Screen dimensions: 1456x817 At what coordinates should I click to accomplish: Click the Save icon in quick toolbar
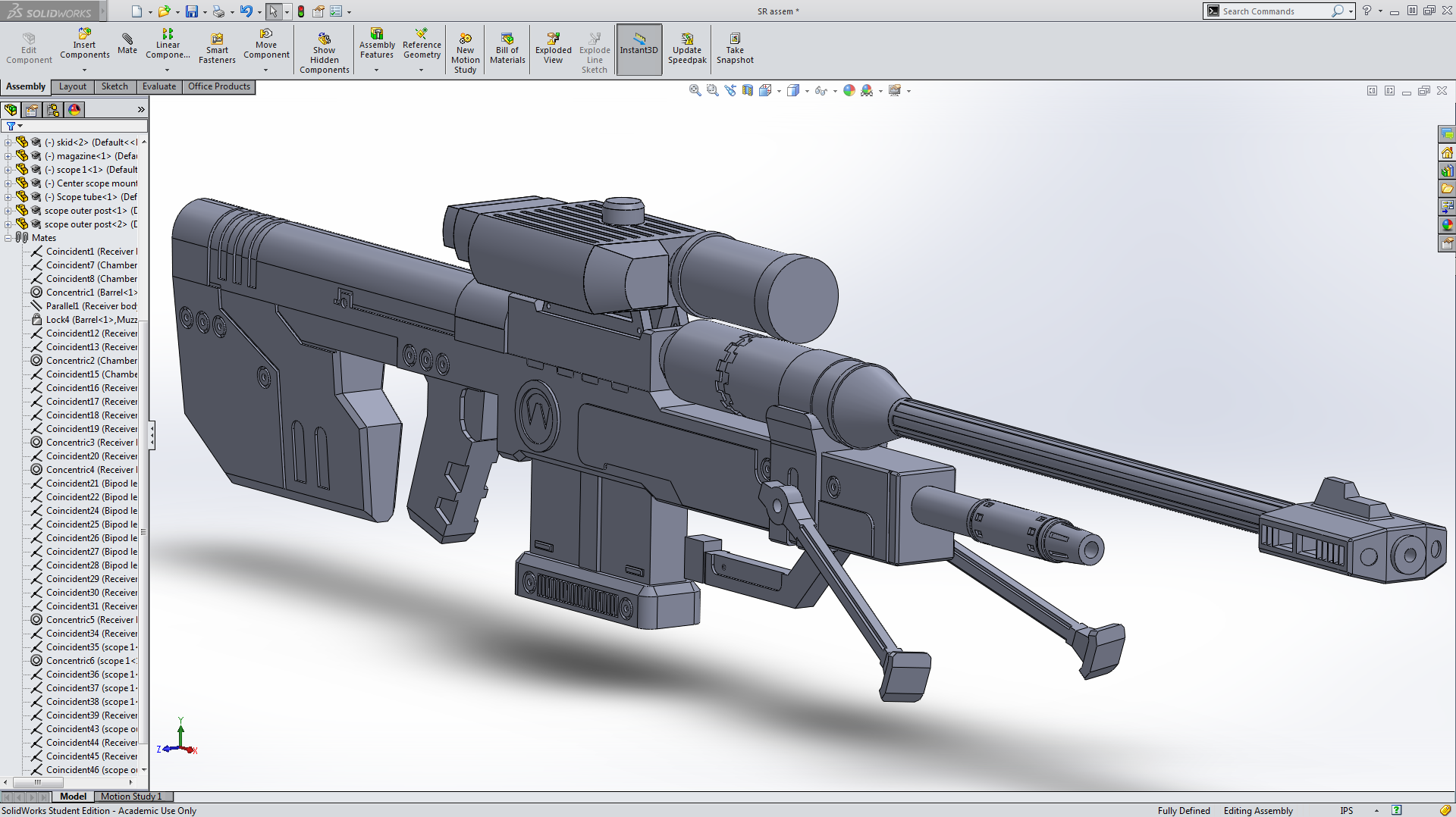coord(192,11)
